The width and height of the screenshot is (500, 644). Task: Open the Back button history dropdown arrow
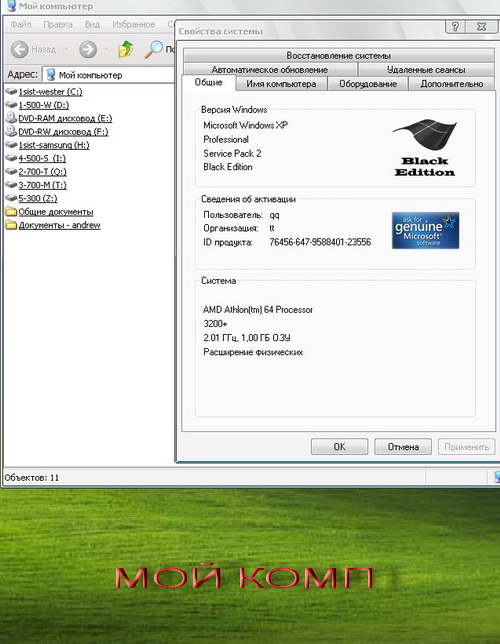66,50
